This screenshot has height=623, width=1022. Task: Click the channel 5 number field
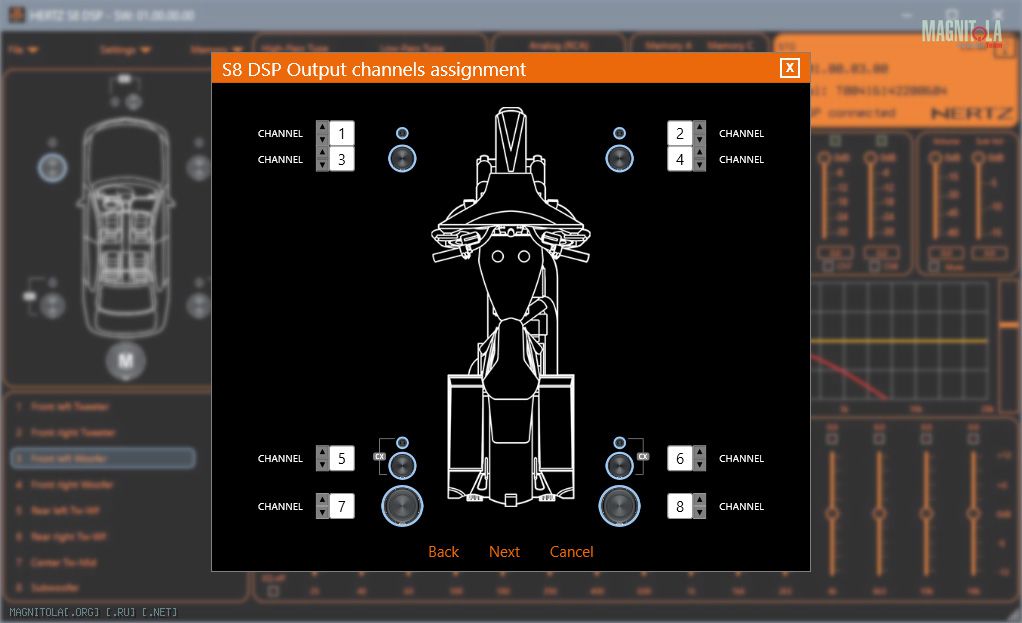[x=342, y=458]
